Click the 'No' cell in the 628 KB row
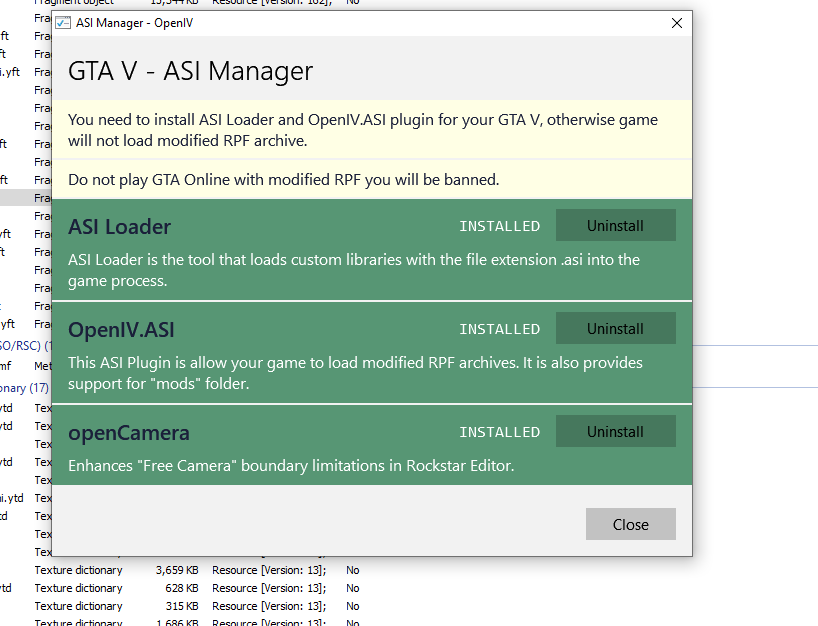The height and width of the screenshot is (626, 818). pyautogui.click(x=353, y=588)
